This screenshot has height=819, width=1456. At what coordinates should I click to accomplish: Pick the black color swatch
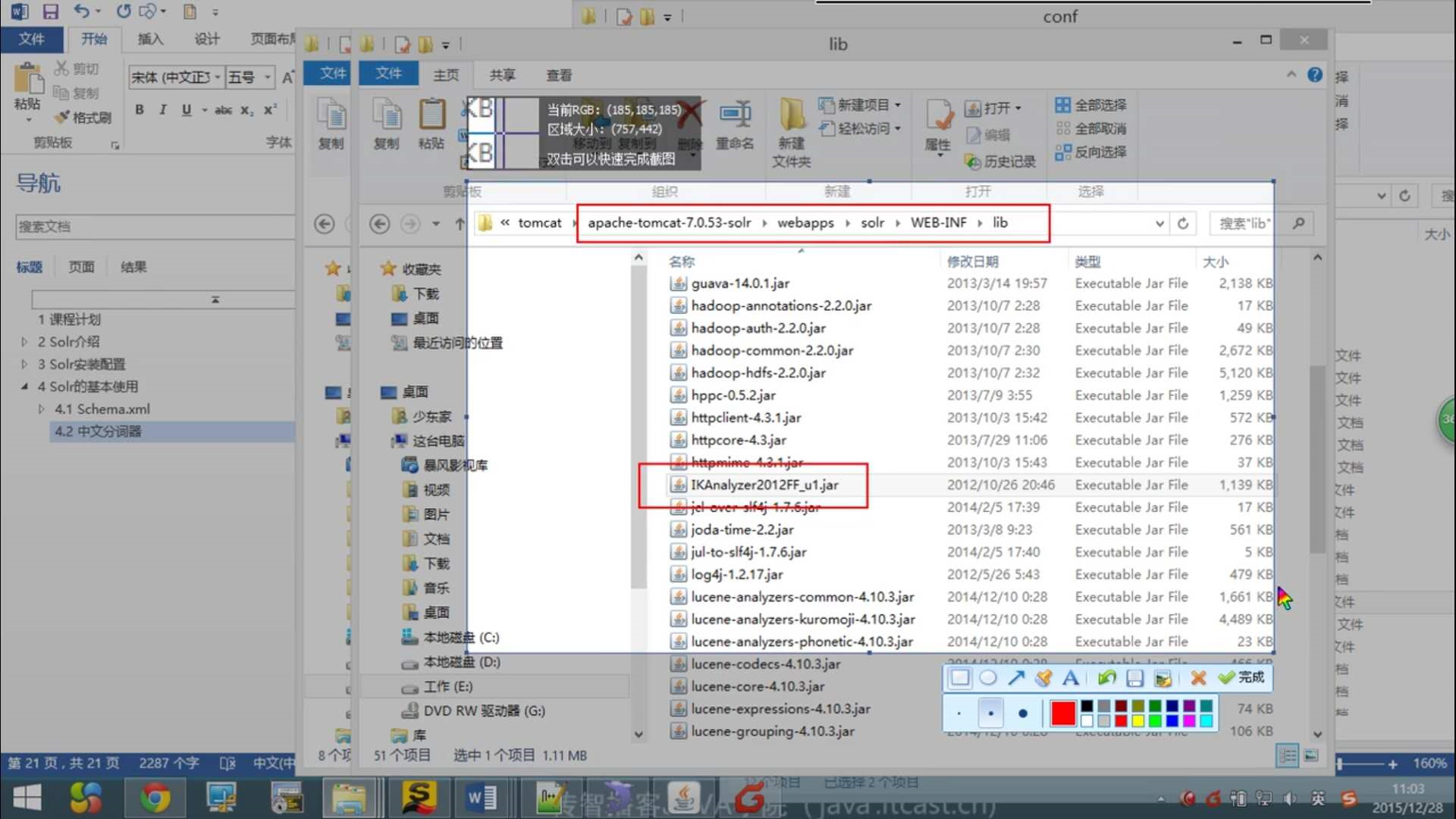point(1087,707)
